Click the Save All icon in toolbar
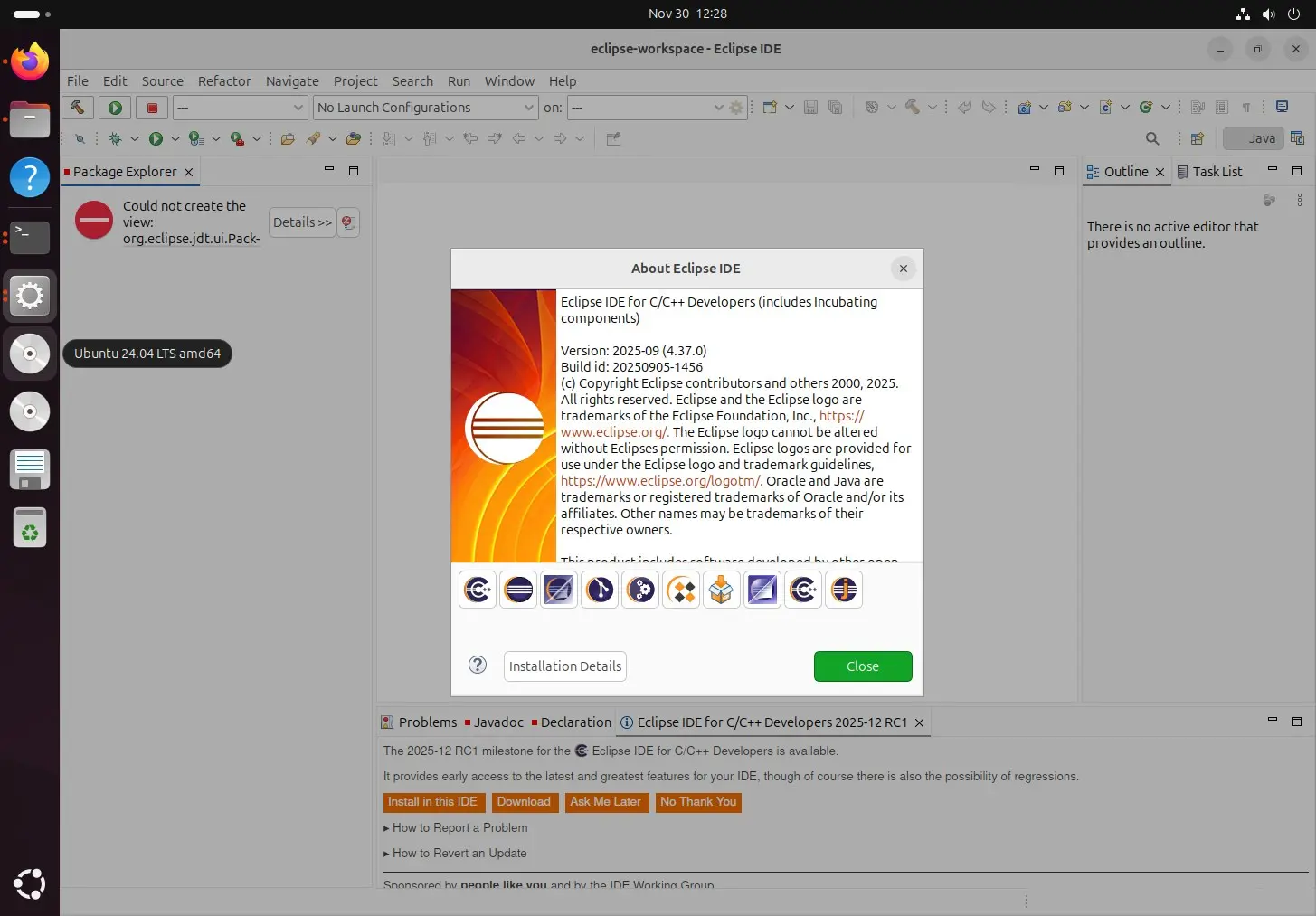Screen dimensions: 1316x916 point(835,107)
